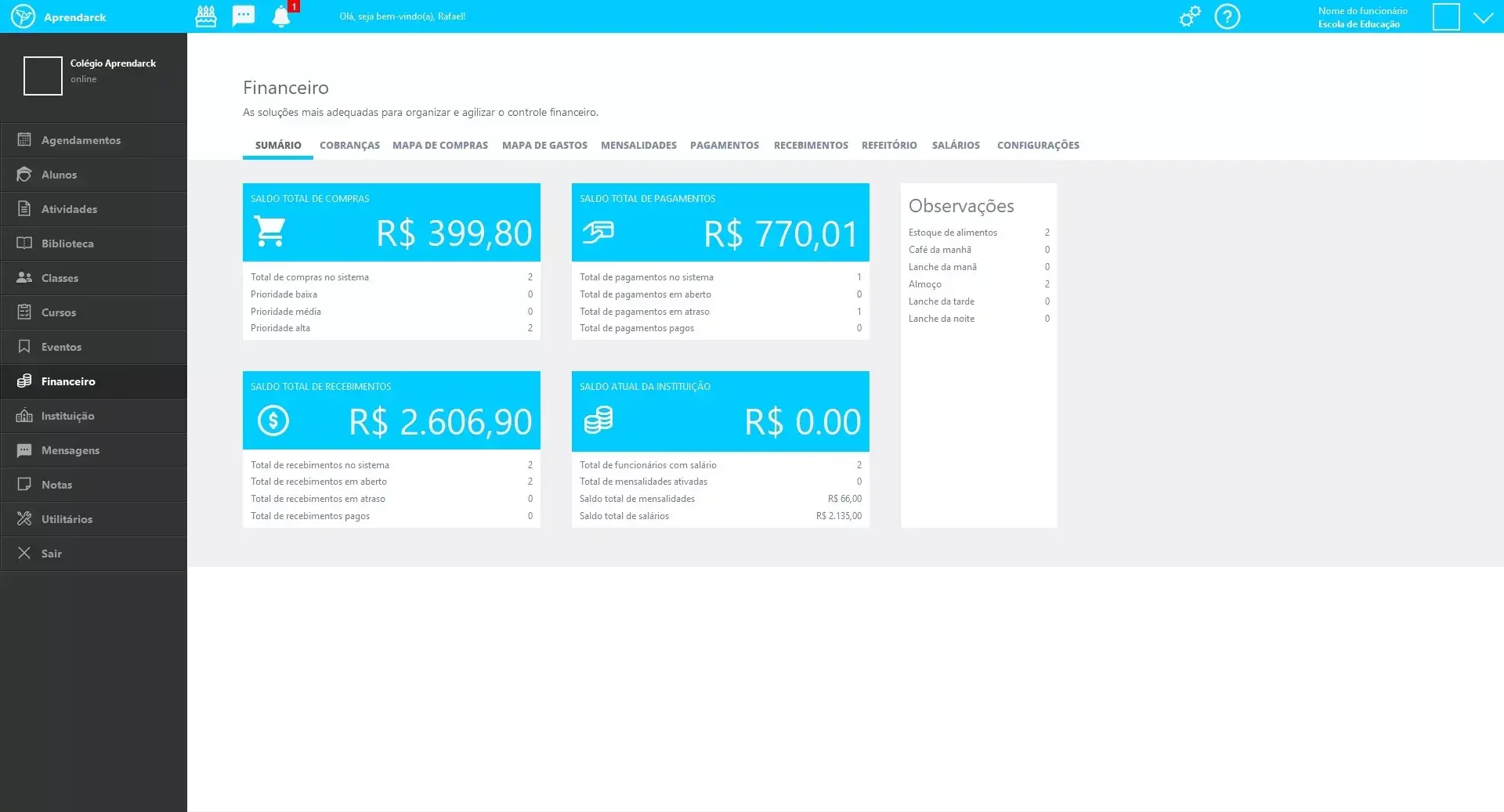Click 'Escola de Educação' header text
1504x812 pixels.
click(1358, 24)
